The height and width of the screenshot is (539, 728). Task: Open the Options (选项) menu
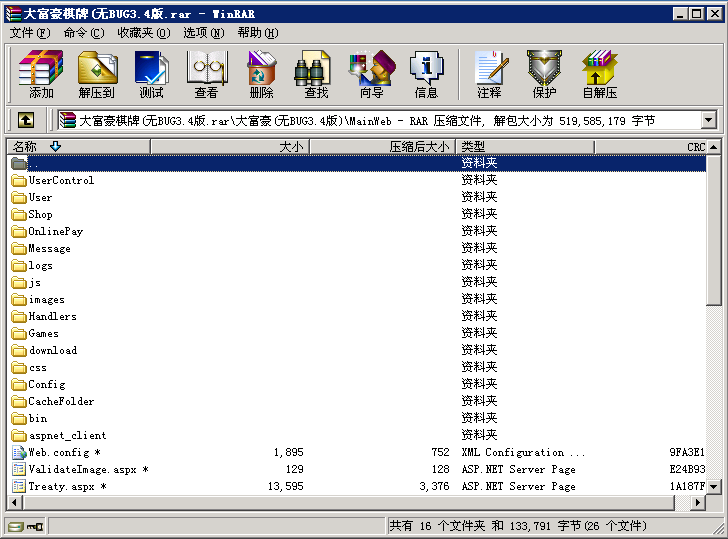coord(203,33)
